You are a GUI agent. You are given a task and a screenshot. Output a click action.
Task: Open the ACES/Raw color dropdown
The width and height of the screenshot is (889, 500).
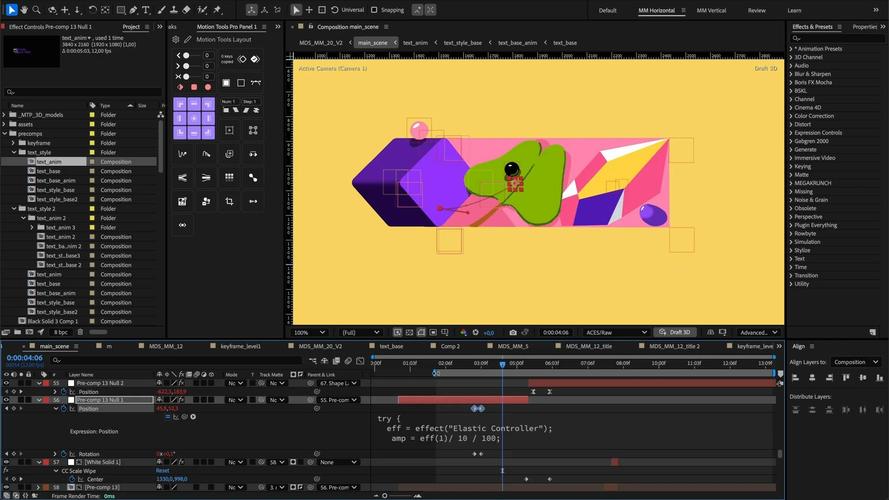tap(616, 332)
